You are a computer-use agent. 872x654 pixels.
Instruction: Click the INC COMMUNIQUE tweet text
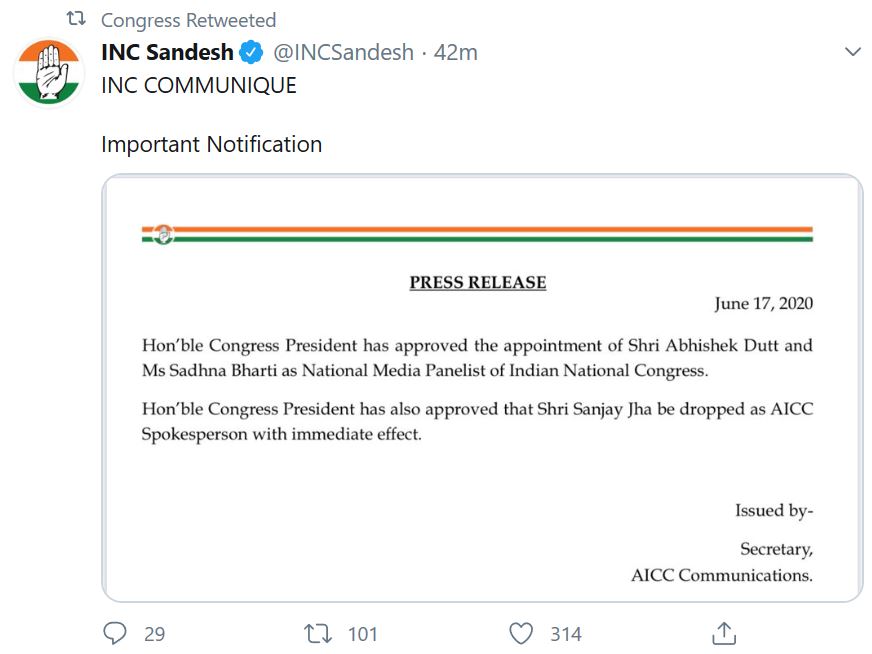tap(199, 86)
